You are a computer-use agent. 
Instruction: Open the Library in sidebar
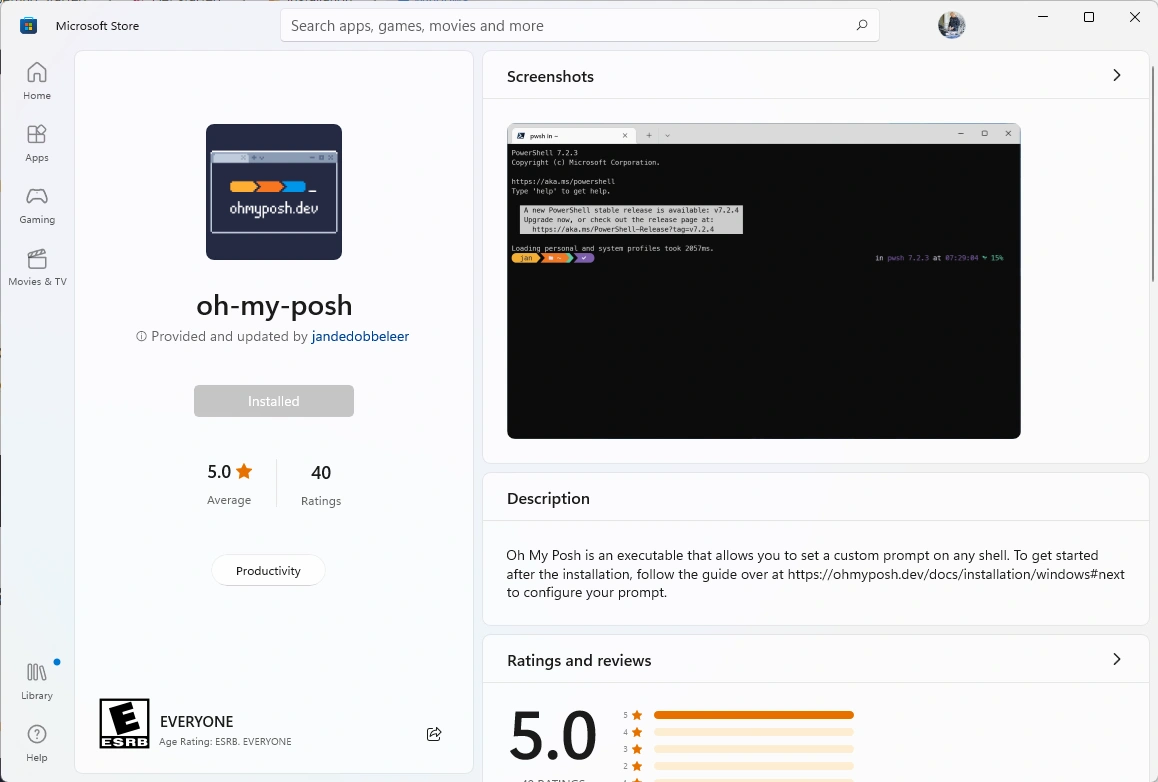(x=37, y=680)
